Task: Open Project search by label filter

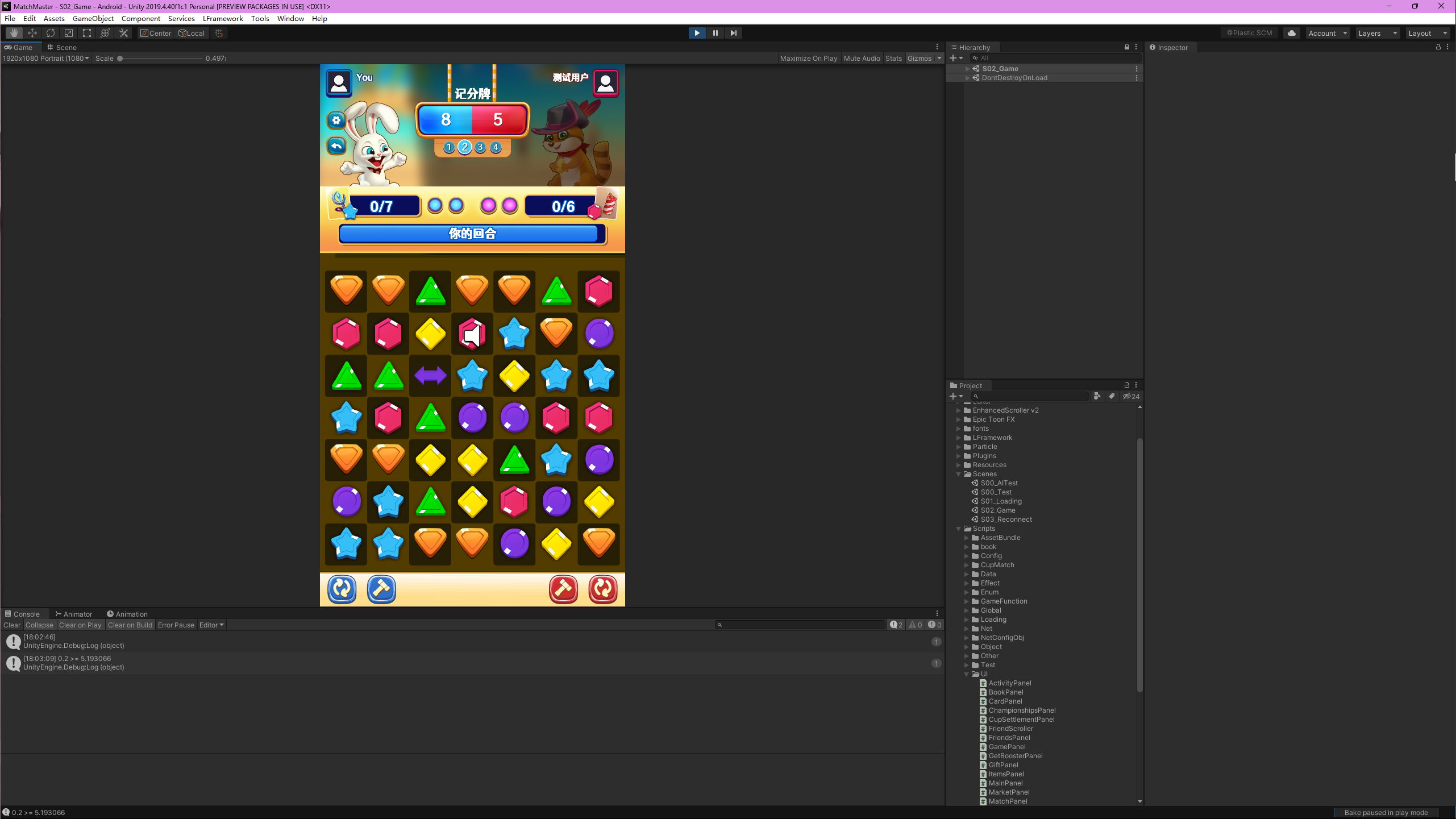Action: 1112,396
